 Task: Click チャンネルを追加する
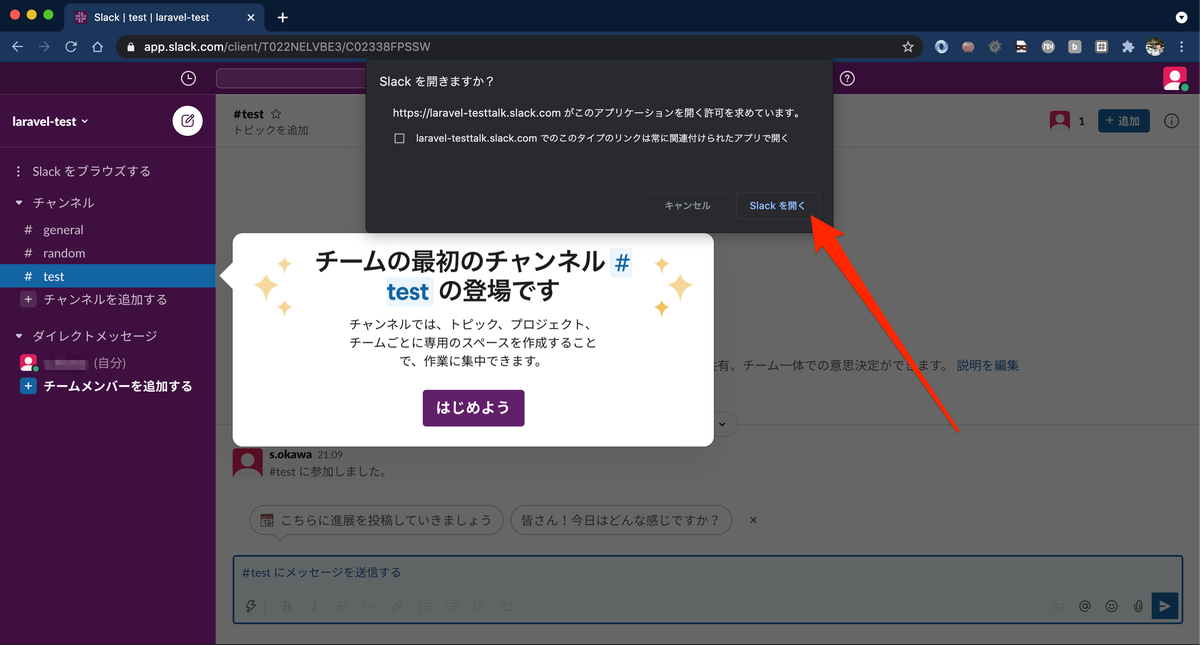click(x=105, y=299)
